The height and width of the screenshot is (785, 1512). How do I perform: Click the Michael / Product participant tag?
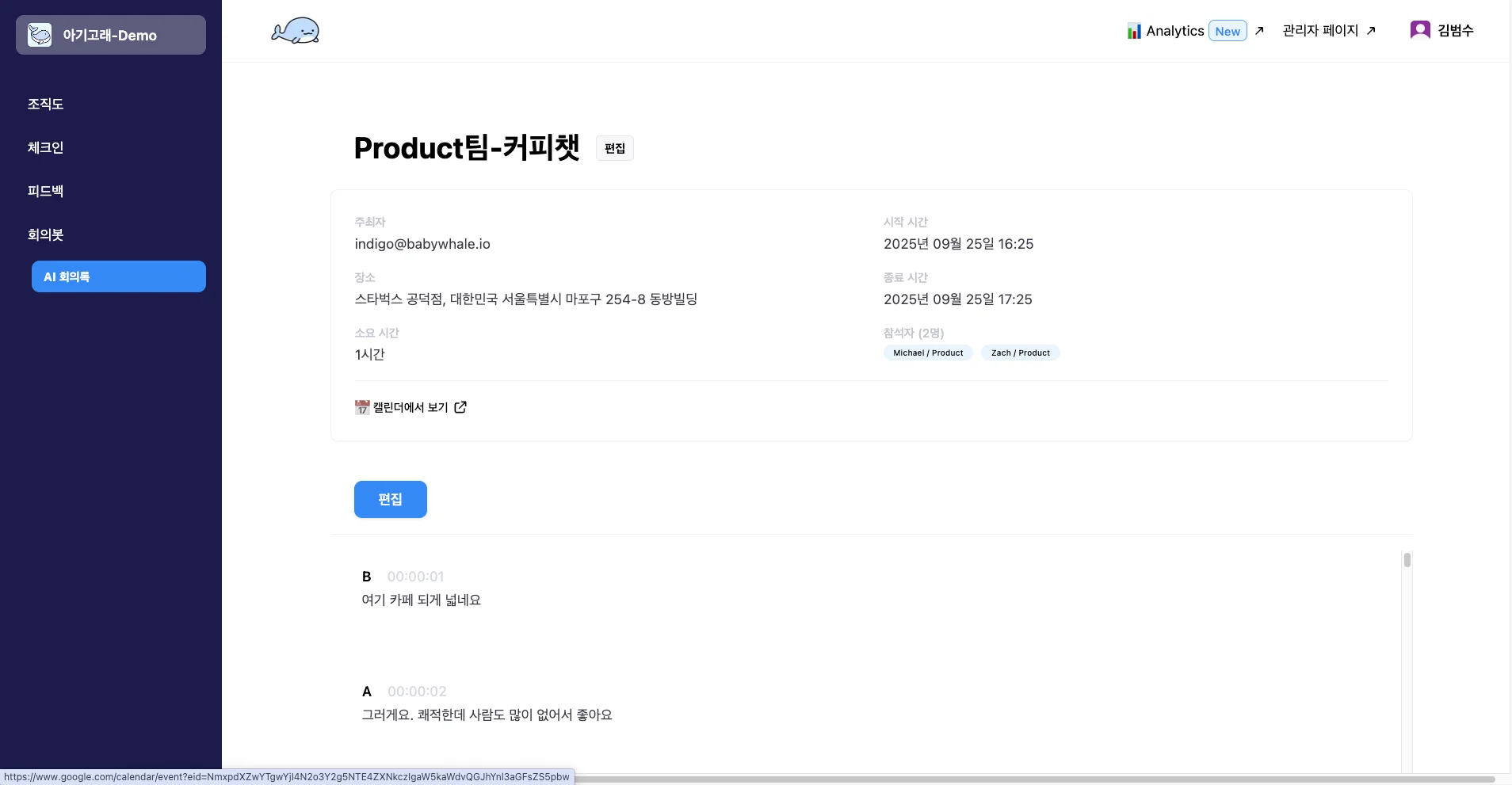point(928,352)
